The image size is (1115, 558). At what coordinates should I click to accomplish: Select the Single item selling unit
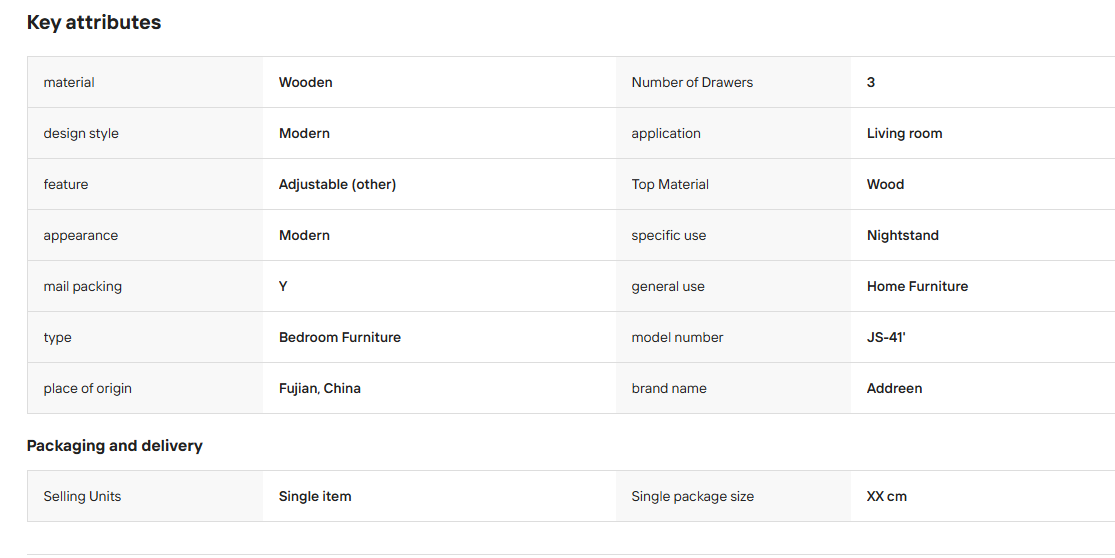[315, 496]
